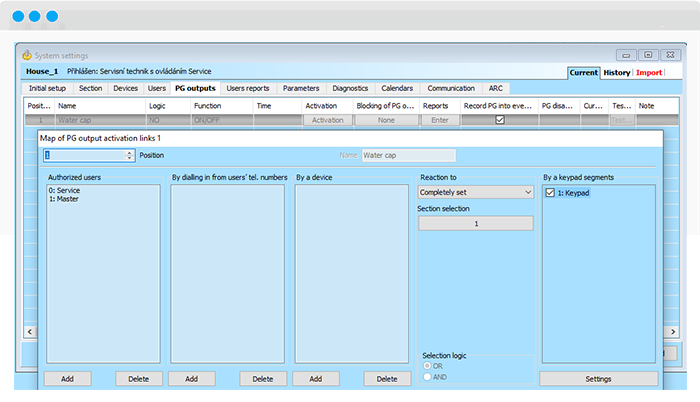Tick the Record PG into events checkbox
This screenshot has width=700, height=402.
pos(500,120)
